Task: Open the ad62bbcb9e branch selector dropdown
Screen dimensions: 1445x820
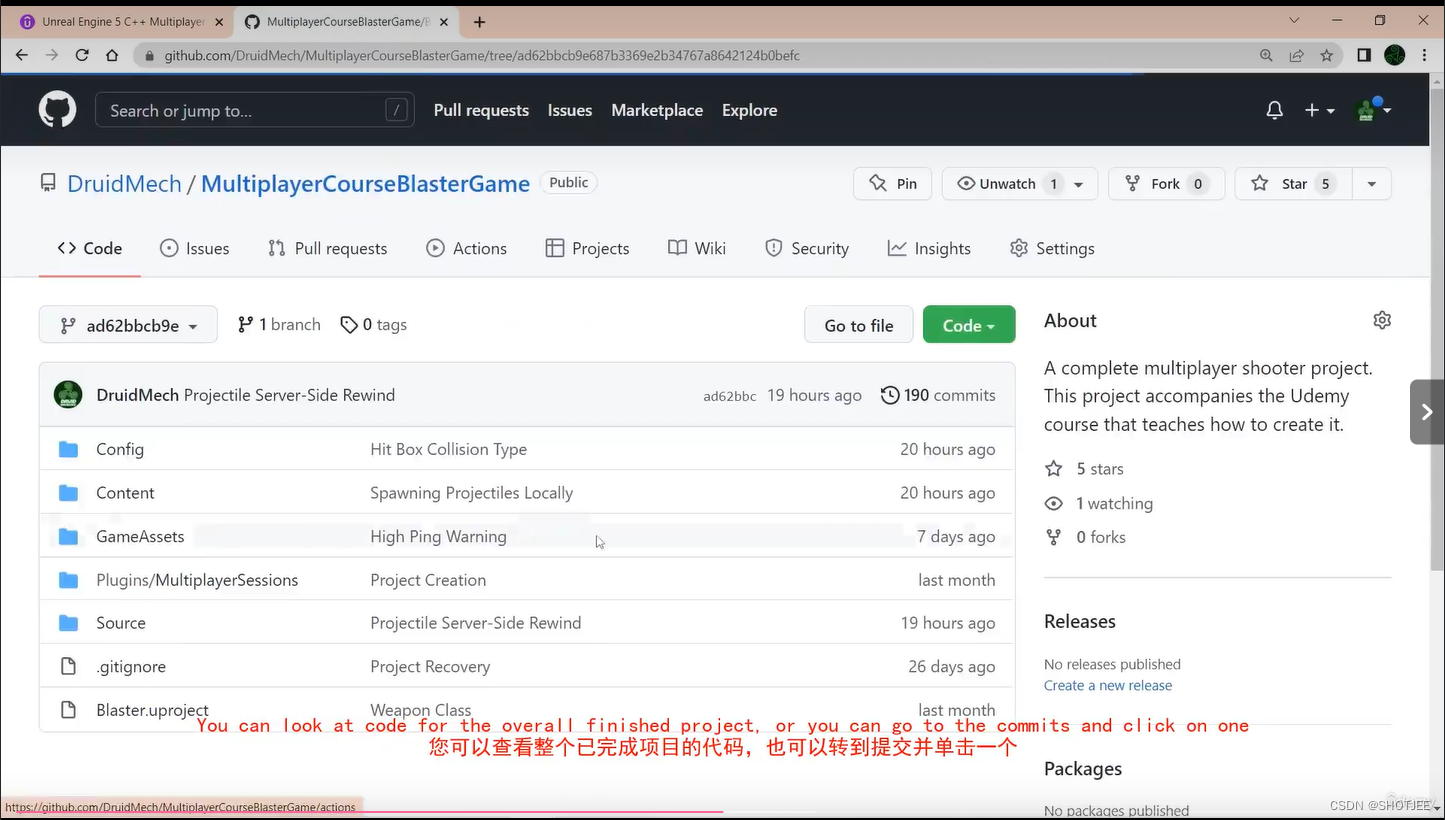Action: [x=128, y=325]
